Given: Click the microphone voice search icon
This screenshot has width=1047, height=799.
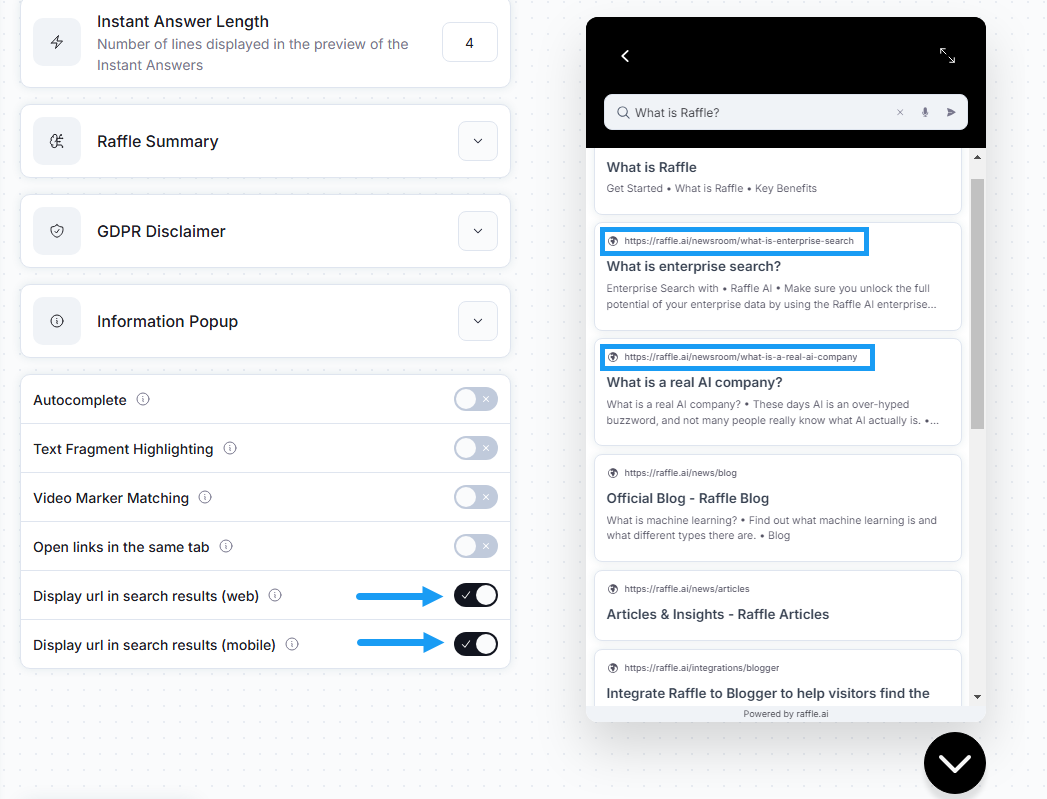Looking at the screenshot, I should click(x=925, y=112).
